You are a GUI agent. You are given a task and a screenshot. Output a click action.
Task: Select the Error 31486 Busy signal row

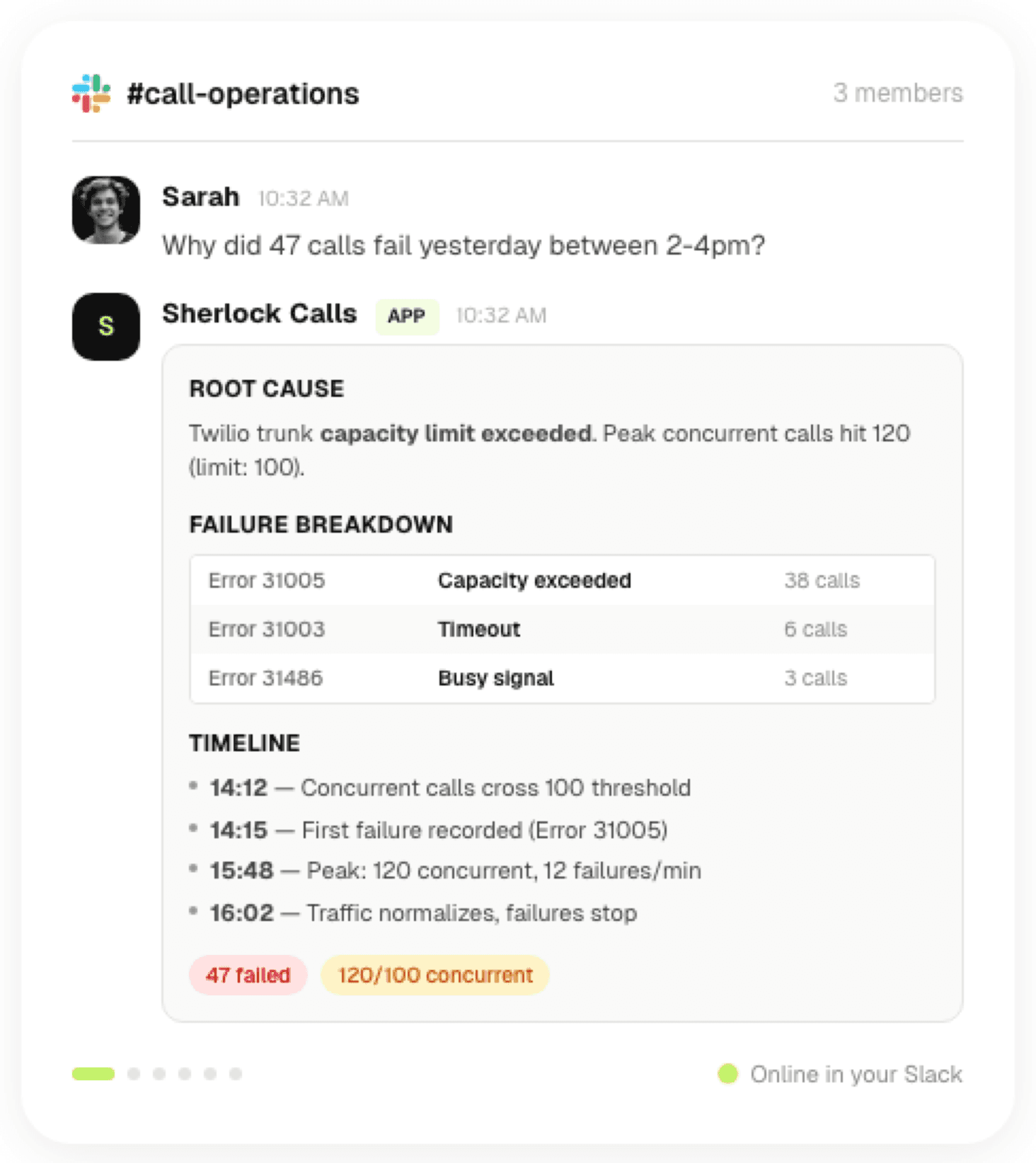562,678
